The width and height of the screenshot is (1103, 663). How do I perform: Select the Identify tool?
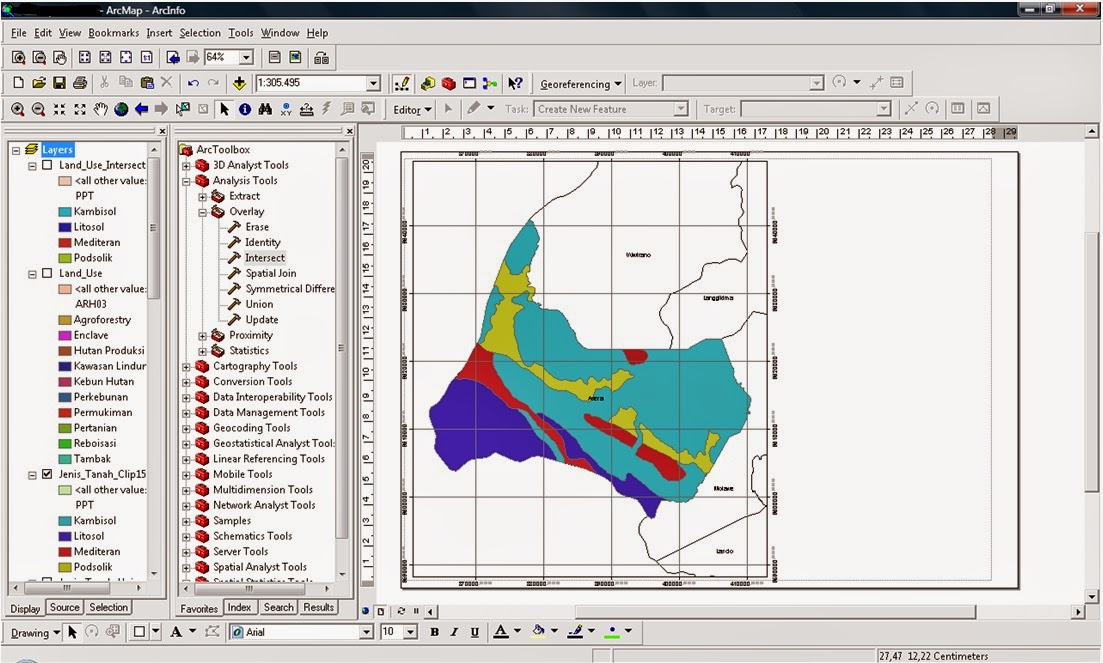(x=244, y=108)
